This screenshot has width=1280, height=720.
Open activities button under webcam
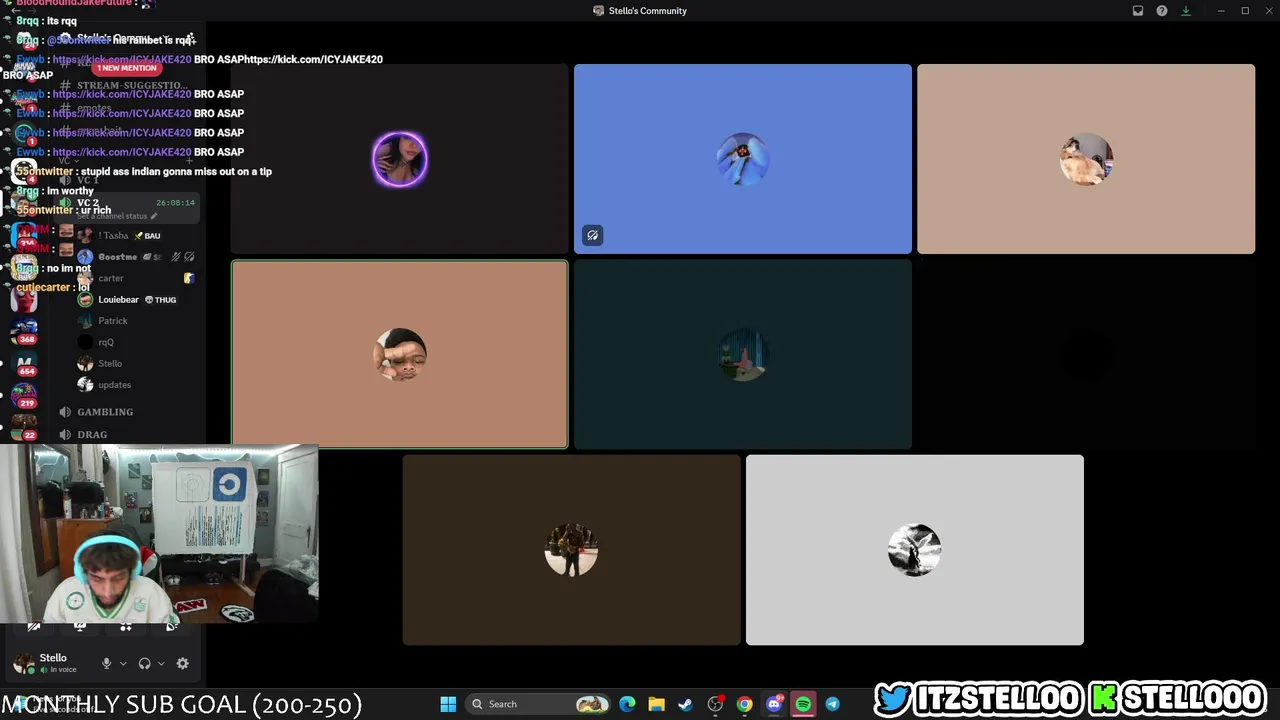(x=126, y=627)
